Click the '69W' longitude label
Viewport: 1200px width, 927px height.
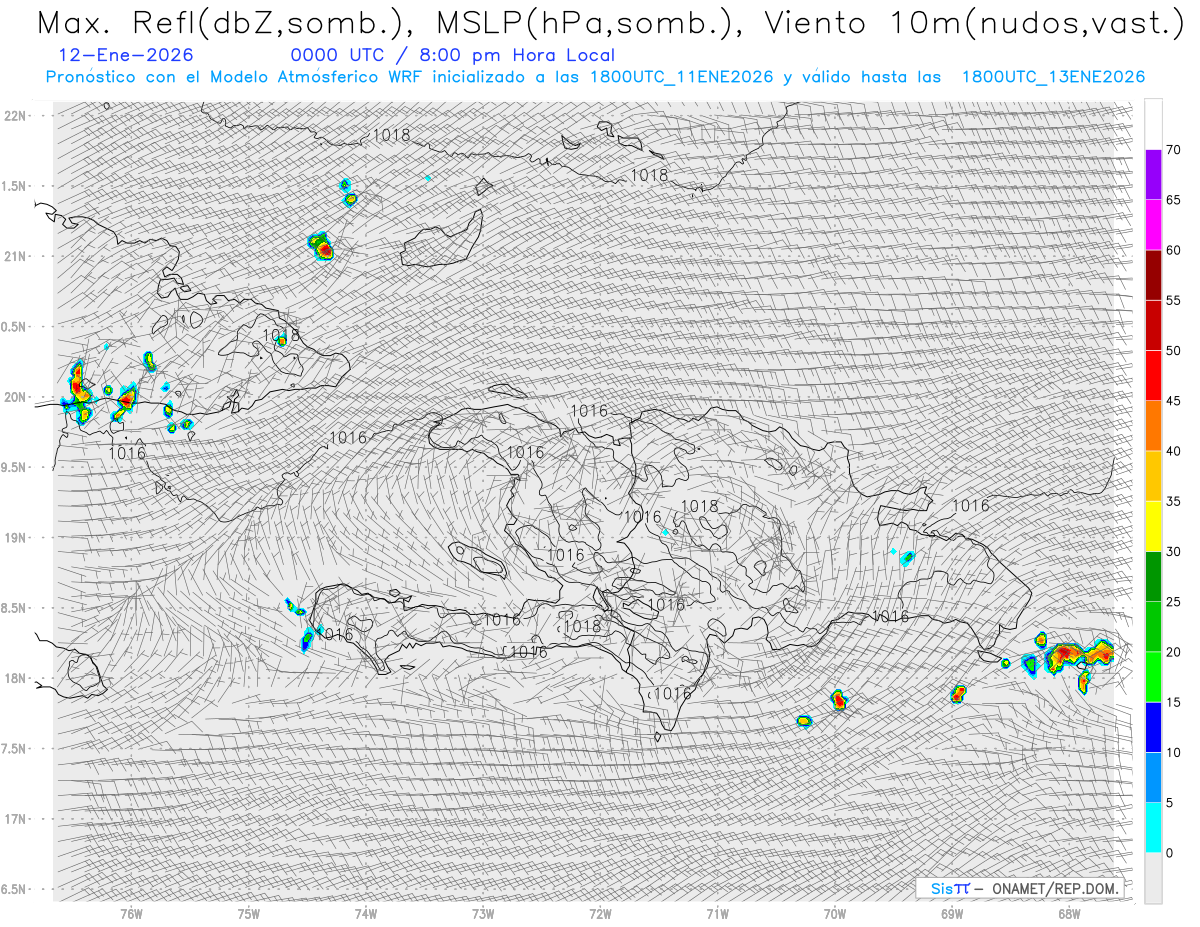click(952, 913)
